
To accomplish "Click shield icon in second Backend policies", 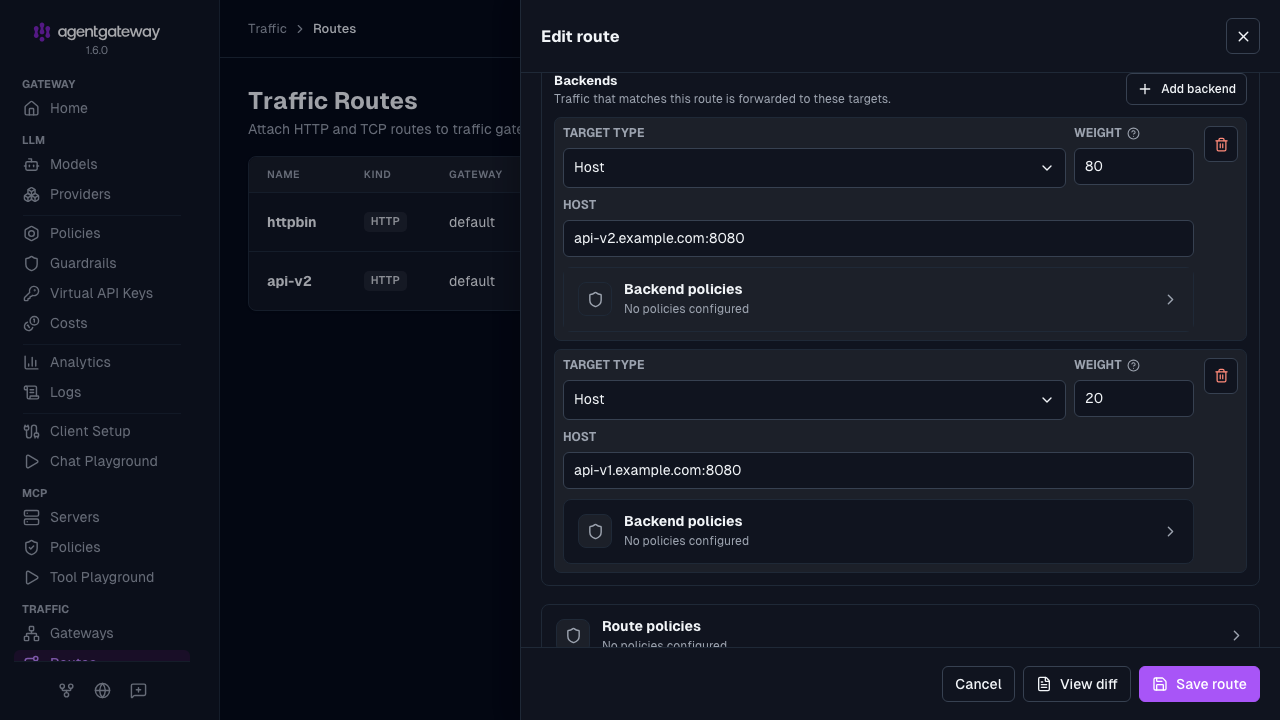I will tap(595, 531).
